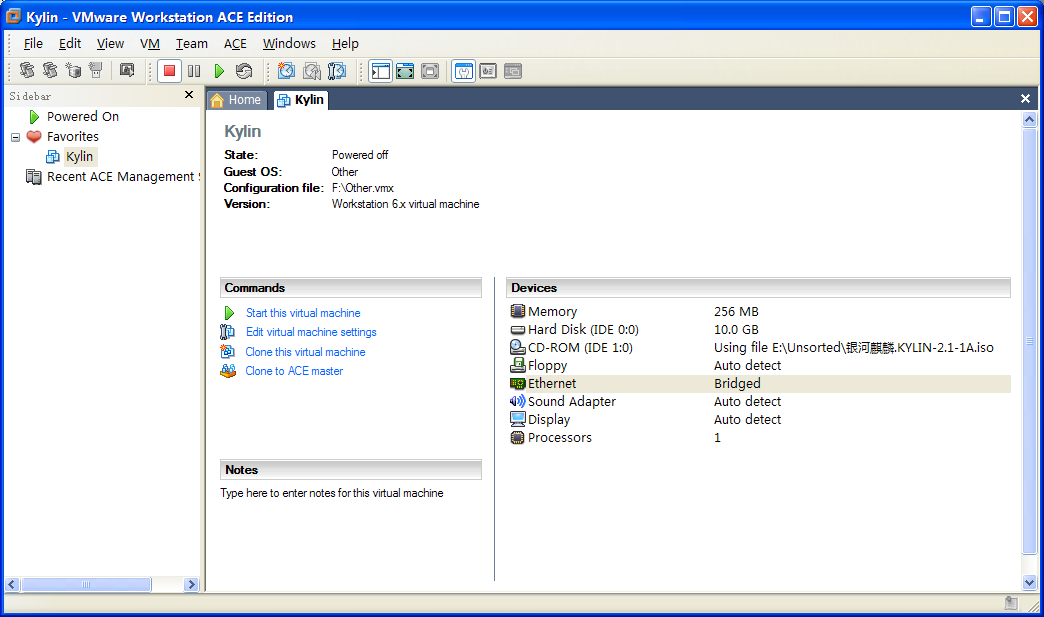Click the Reset virtual machine toolbar icon
1044x617 pixels.
click(x=244, y=71)
